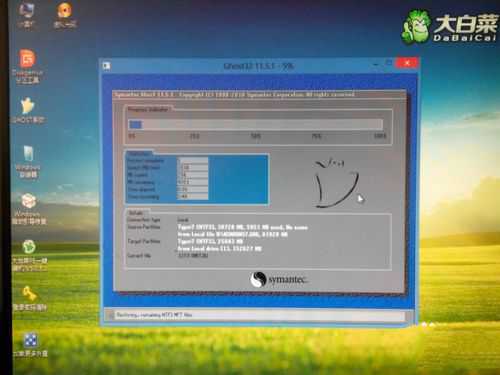Click the Ghost progress indicator bar
The height and width of the screenshot is (375, 500).
255,125
